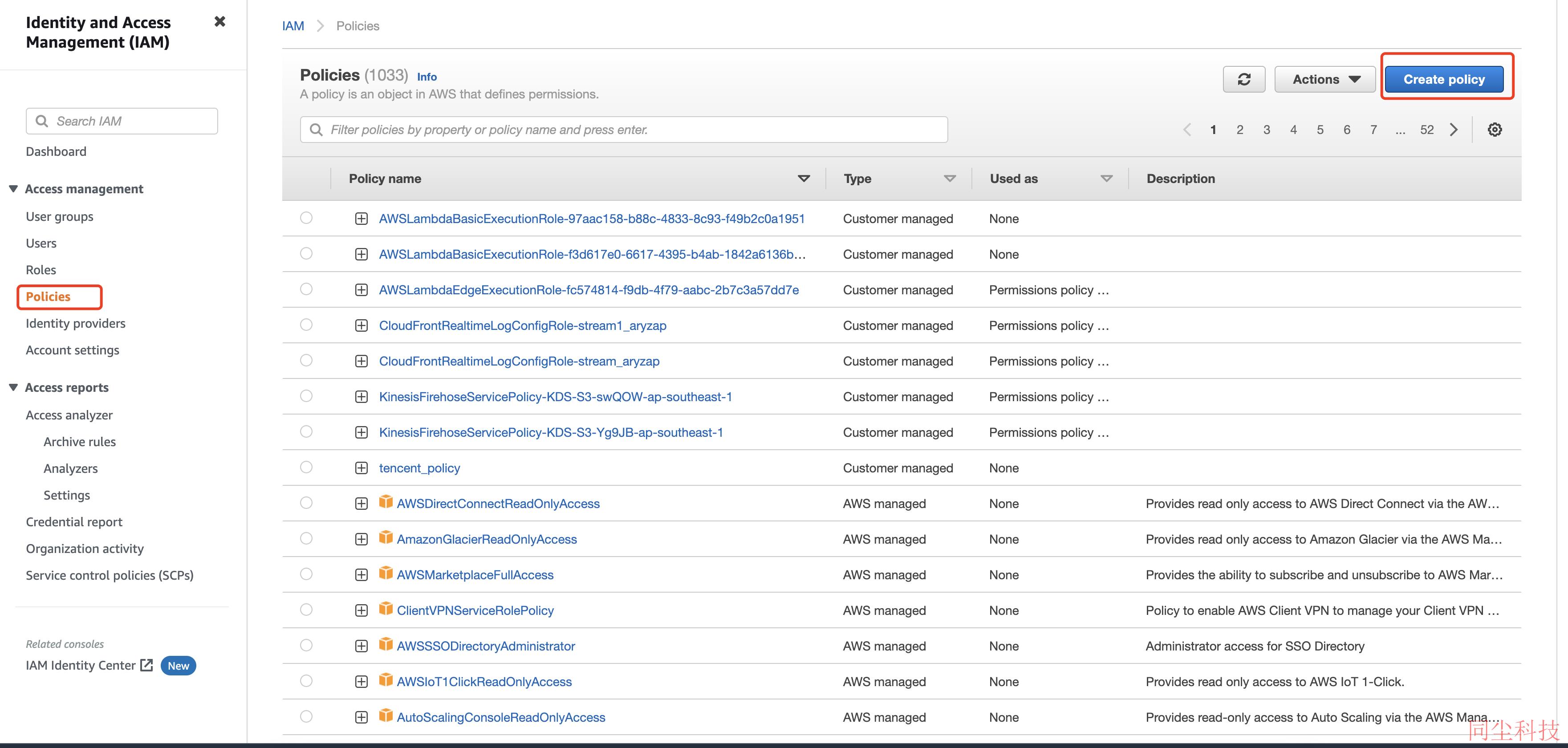
Task: Open Analyzers in sidebar
Action: pyautogui.click(x=71, y=469)
